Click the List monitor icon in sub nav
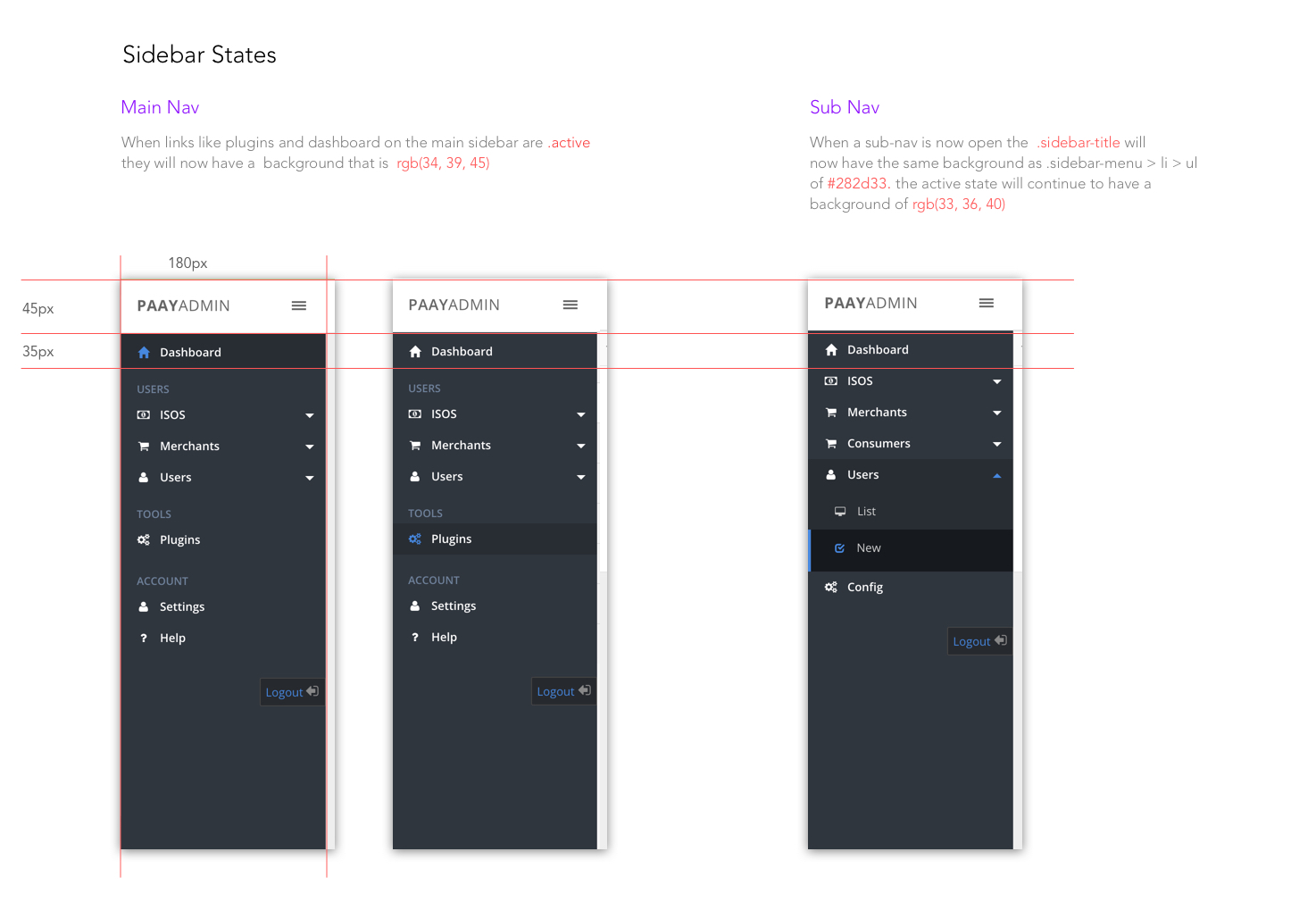This screenshot has width=1316, height=910. (x=840, y=512)
